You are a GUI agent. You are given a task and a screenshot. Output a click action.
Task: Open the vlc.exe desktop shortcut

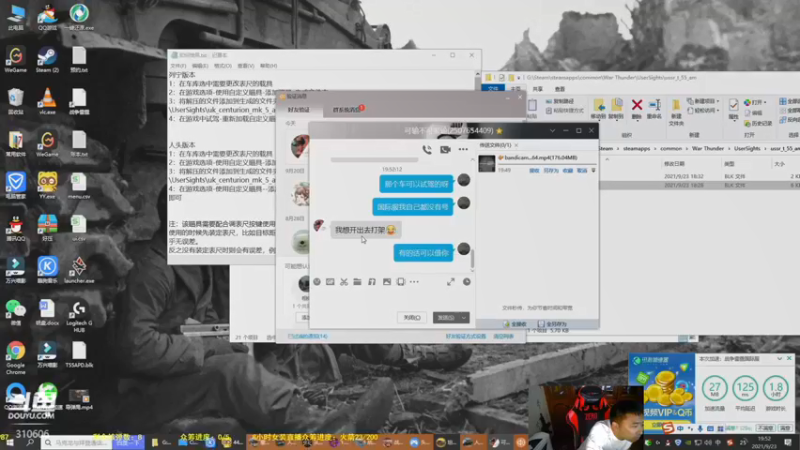[47, 102]
